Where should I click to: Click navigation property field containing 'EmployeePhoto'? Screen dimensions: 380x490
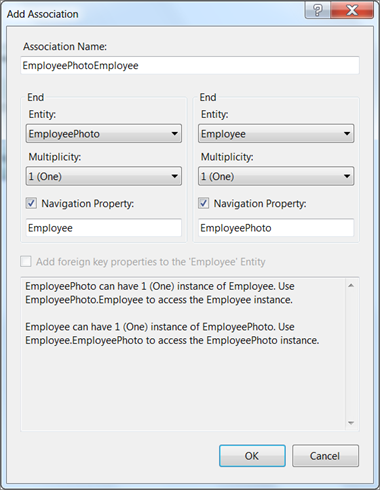click(x=276, y=228)
